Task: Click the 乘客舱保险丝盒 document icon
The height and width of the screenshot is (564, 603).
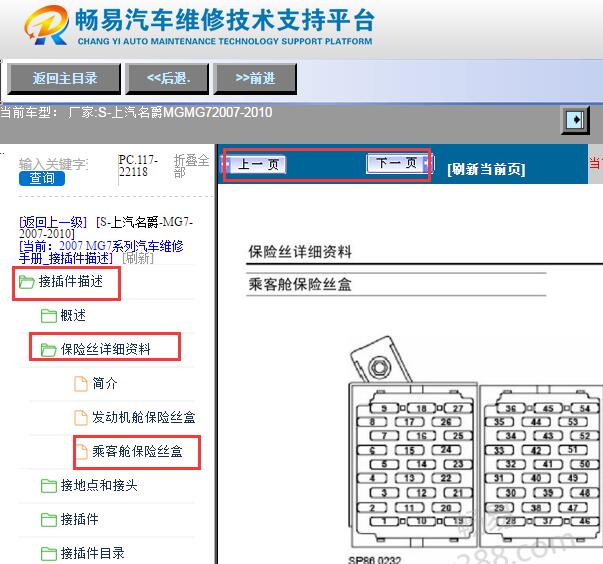Action: click(x=82, y=451)
